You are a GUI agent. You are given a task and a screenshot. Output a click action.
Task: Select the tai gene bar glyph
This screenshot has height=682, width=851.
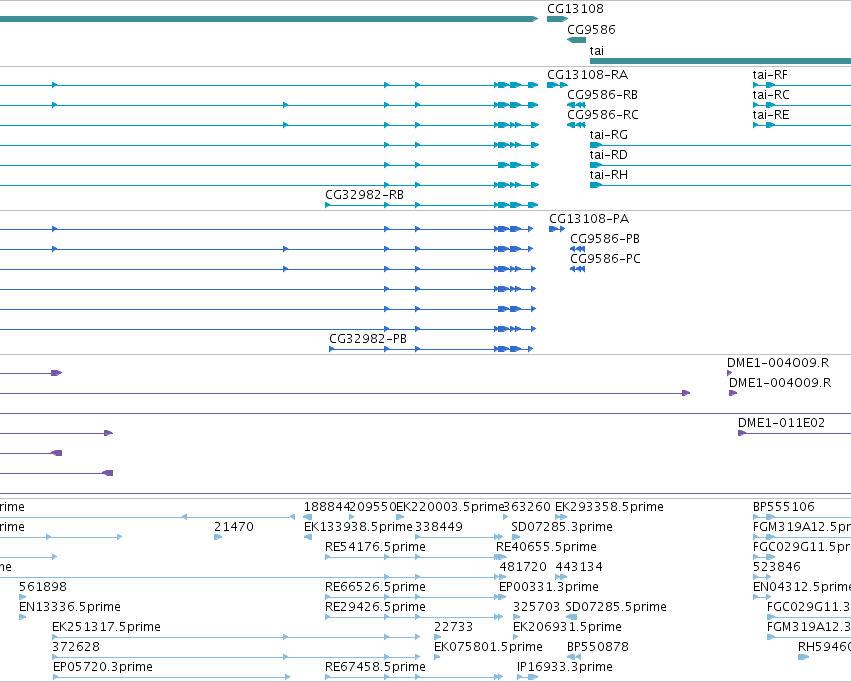pos(720,61)
